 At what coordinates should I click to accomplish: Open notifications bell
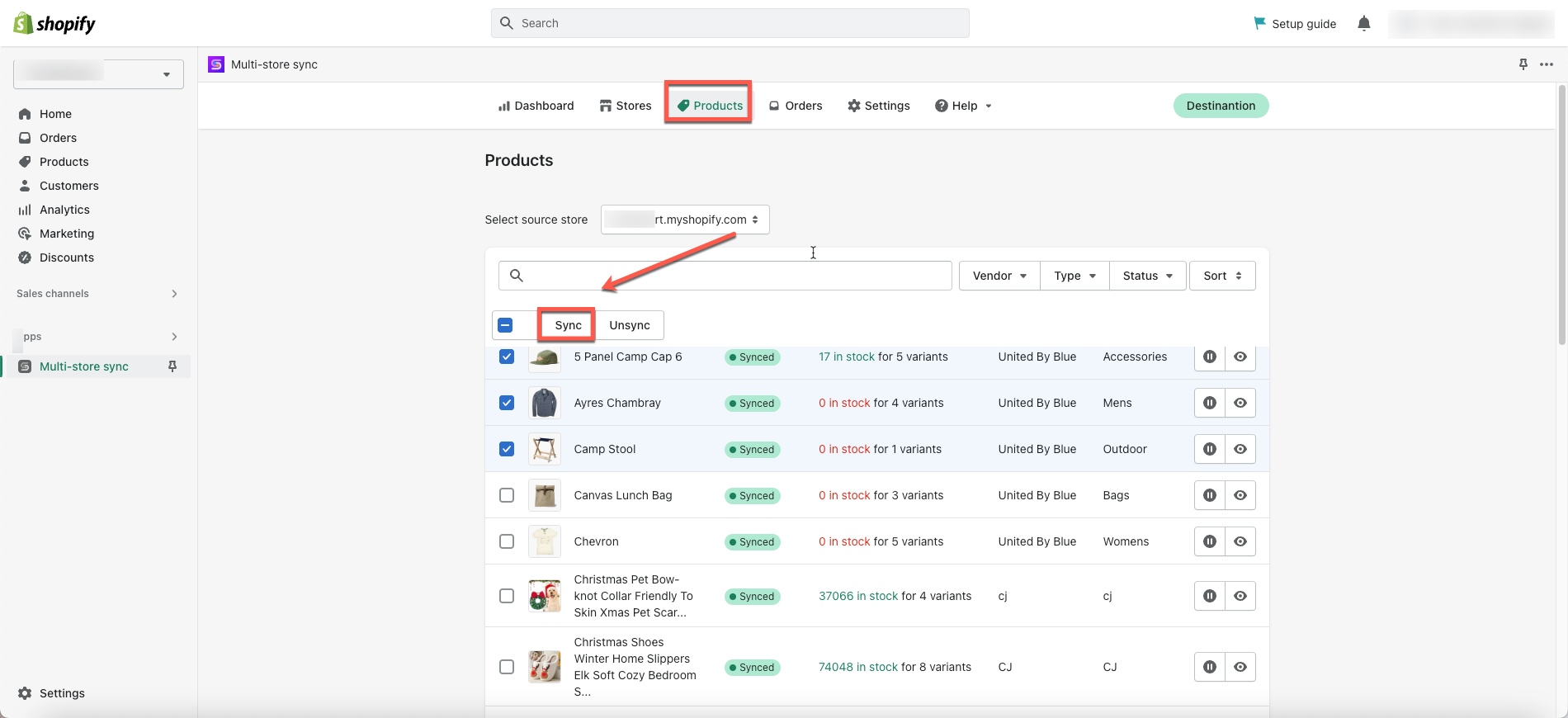pos(1364,23)
